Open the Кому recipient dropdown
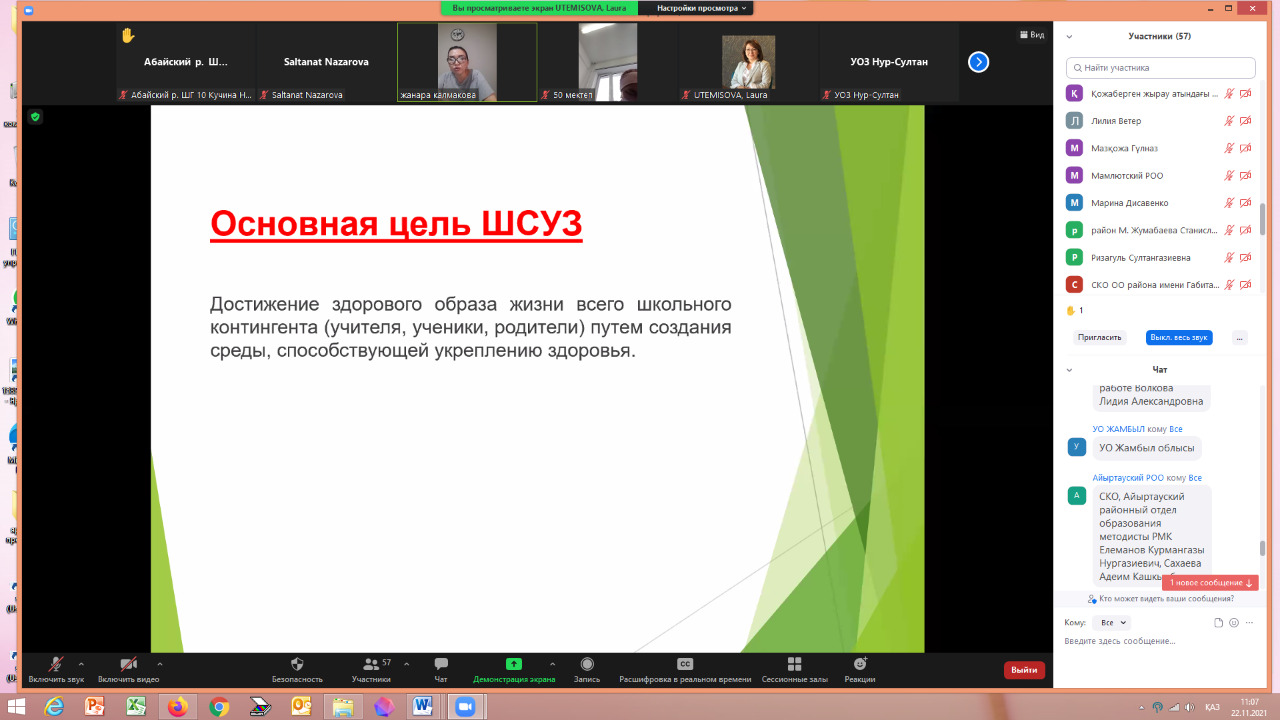Viewport: 1280px width, 720px height. (x=1113, y=622)
